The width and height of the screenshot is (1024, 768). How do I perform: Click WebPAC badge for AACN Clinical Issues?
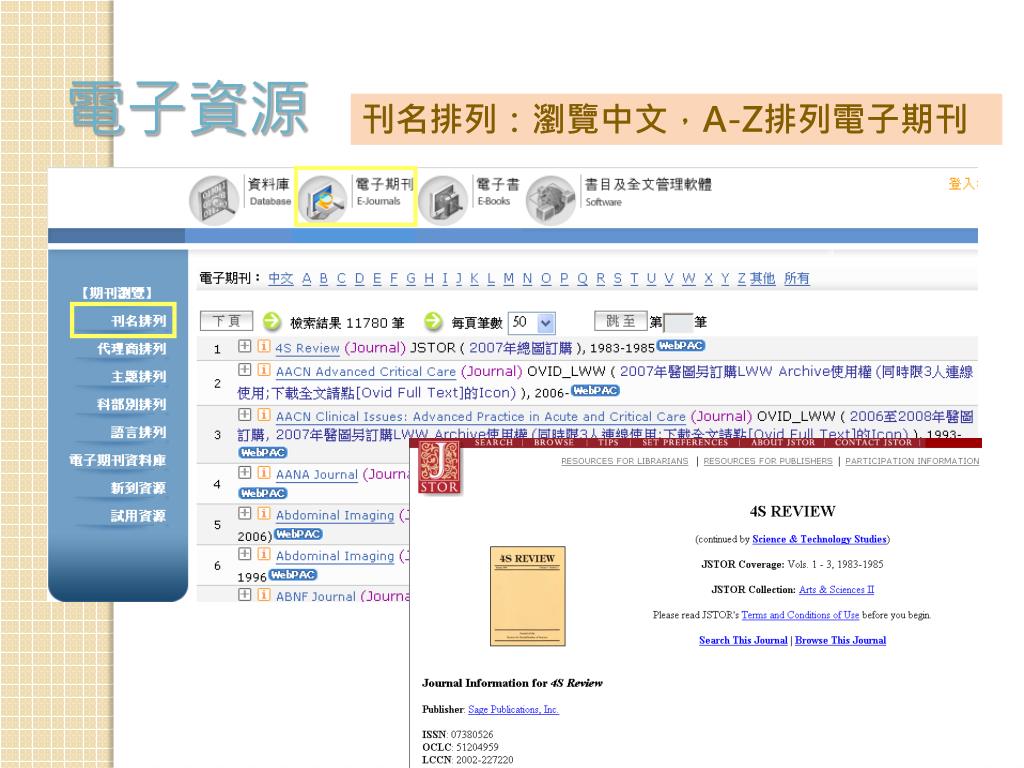pos(263,453)
